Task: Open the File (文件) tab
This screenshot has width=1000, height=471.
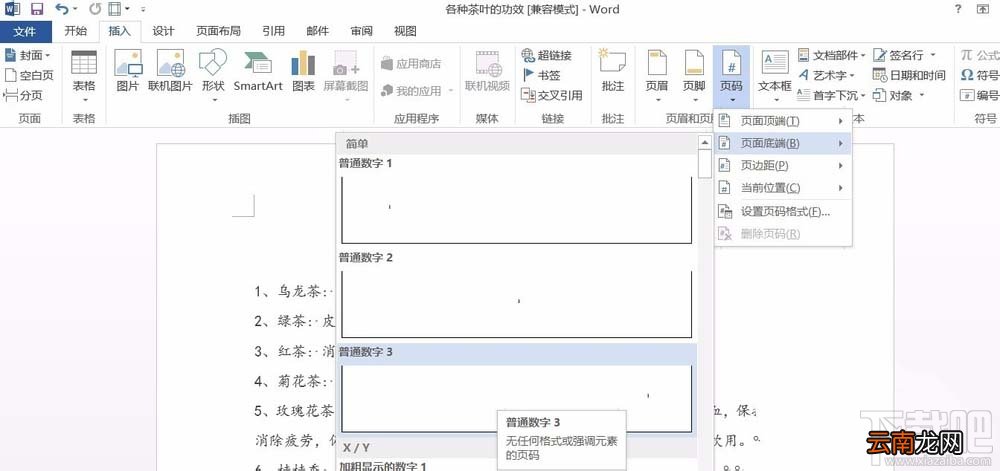Action: point(25,31)
